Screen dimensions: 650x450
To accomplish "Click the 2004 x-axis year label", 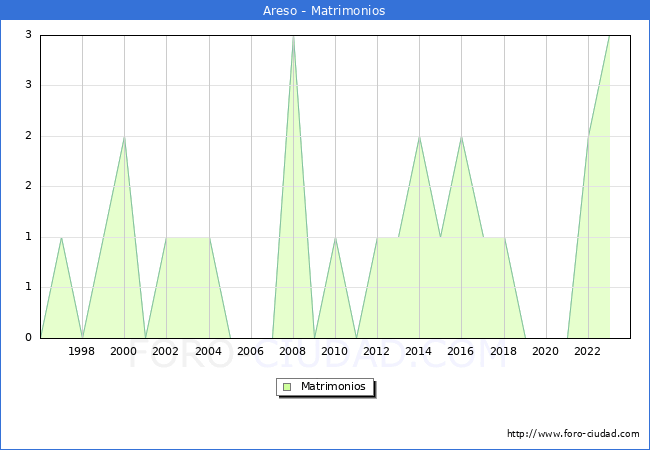I will [x=208, y=351].
